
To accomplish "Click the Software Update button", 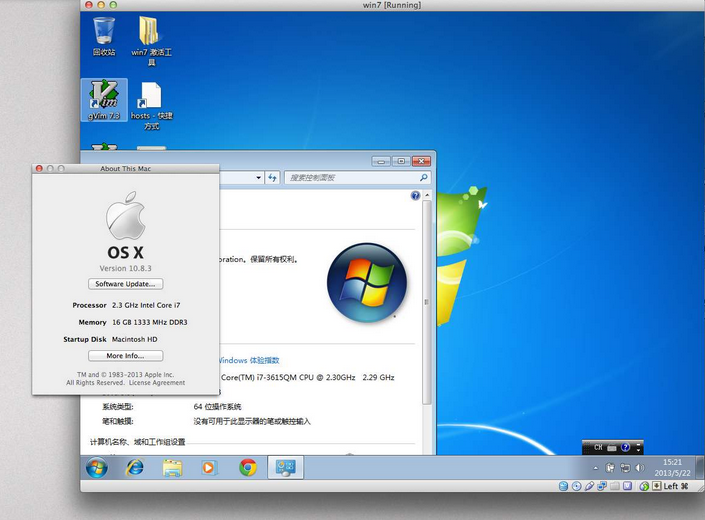I will click(x=125, y=284).
